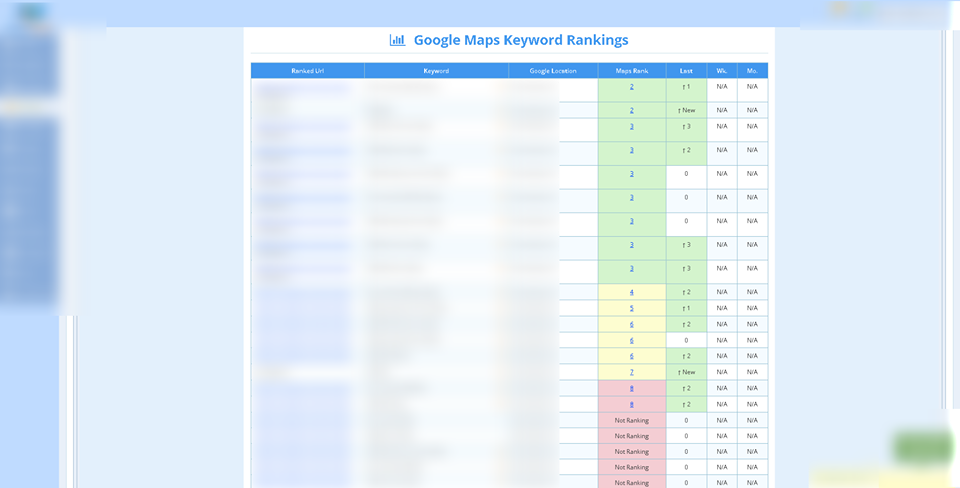
Task: Click the green button at bottom right
Action: point(922,447)
